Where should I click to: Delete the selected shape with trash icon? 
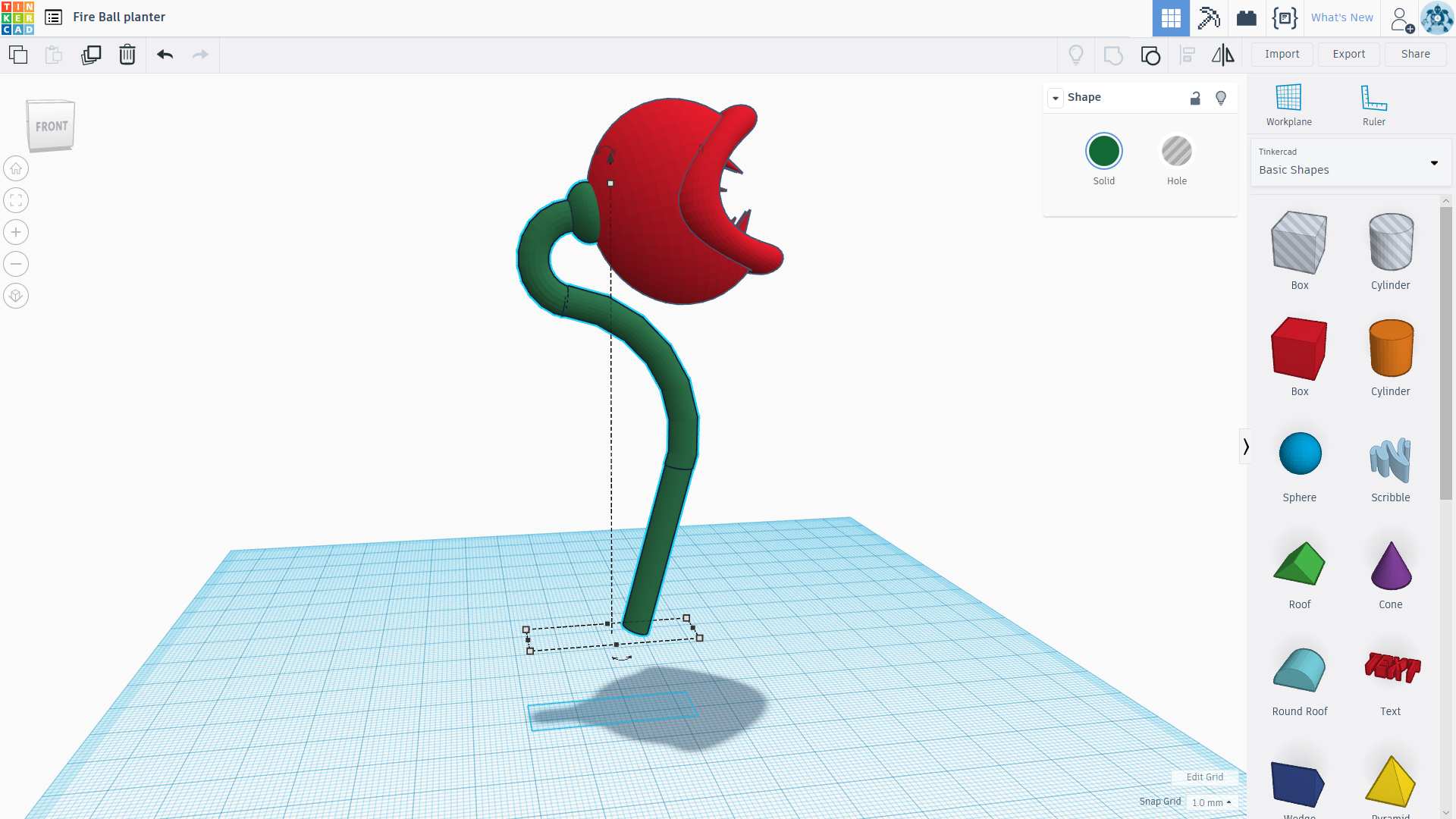click(127, 55)
